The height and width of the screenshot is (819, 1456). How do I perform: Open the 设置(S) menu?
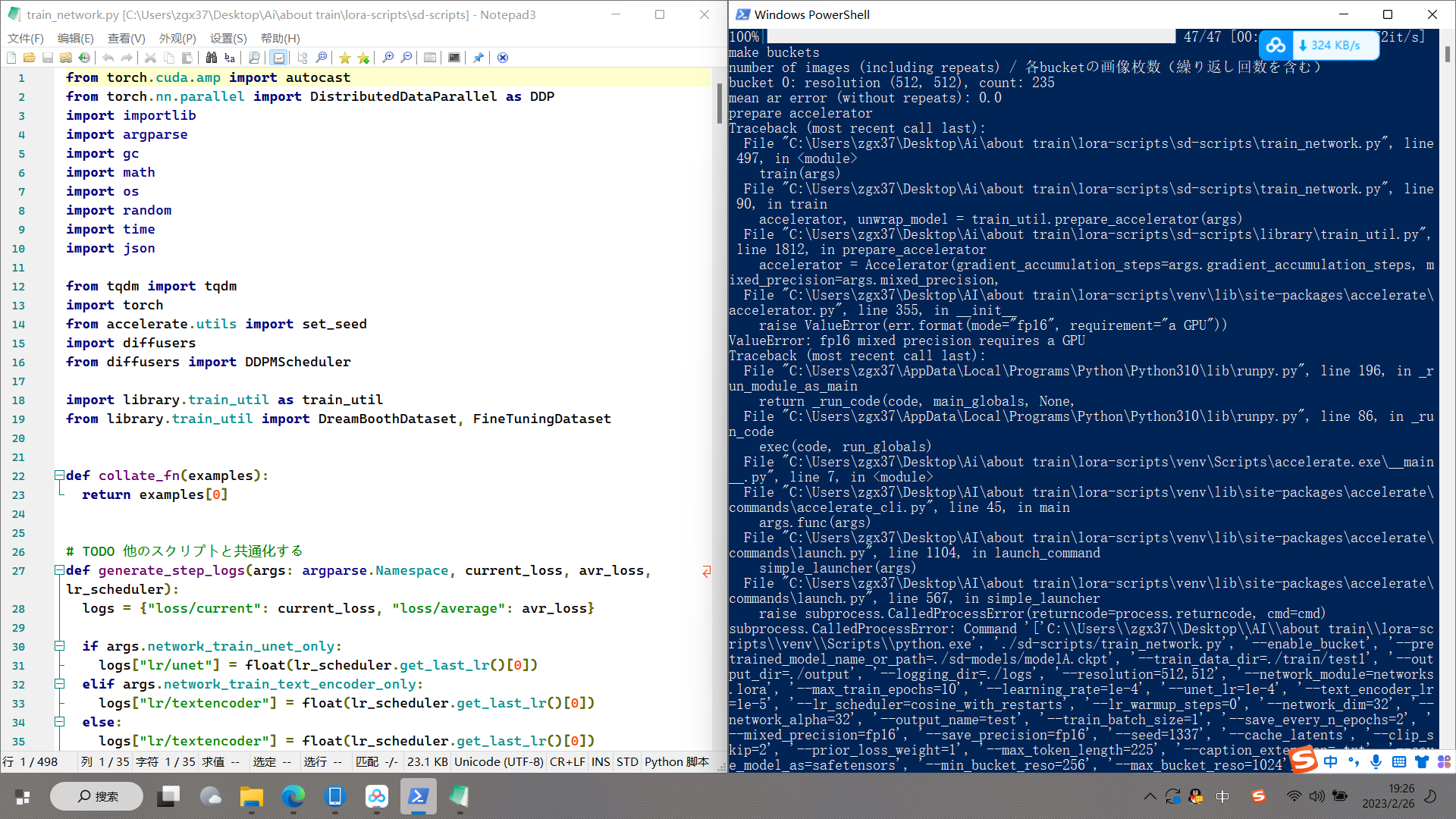[x=228, y=38]
